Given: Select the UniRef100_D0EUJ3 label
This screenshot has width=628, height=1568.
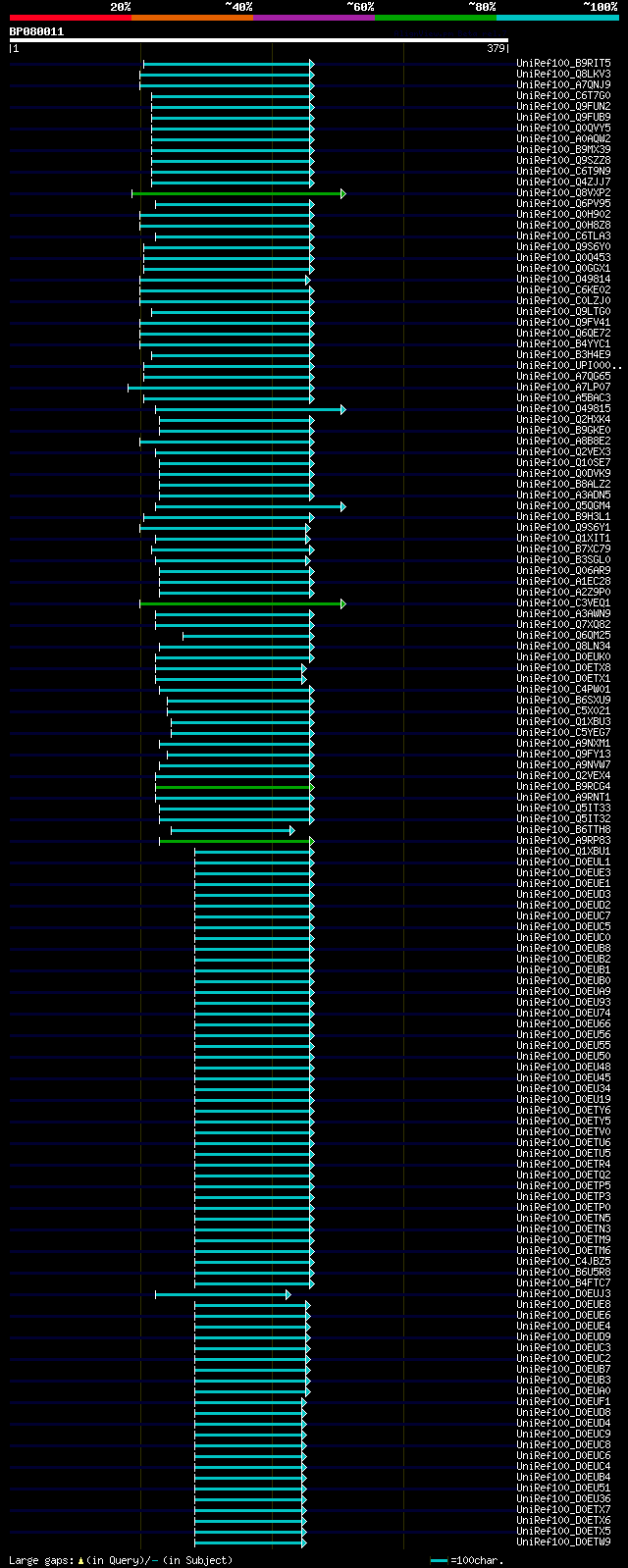Looking at the screenshot, I should pos(563,1294).
